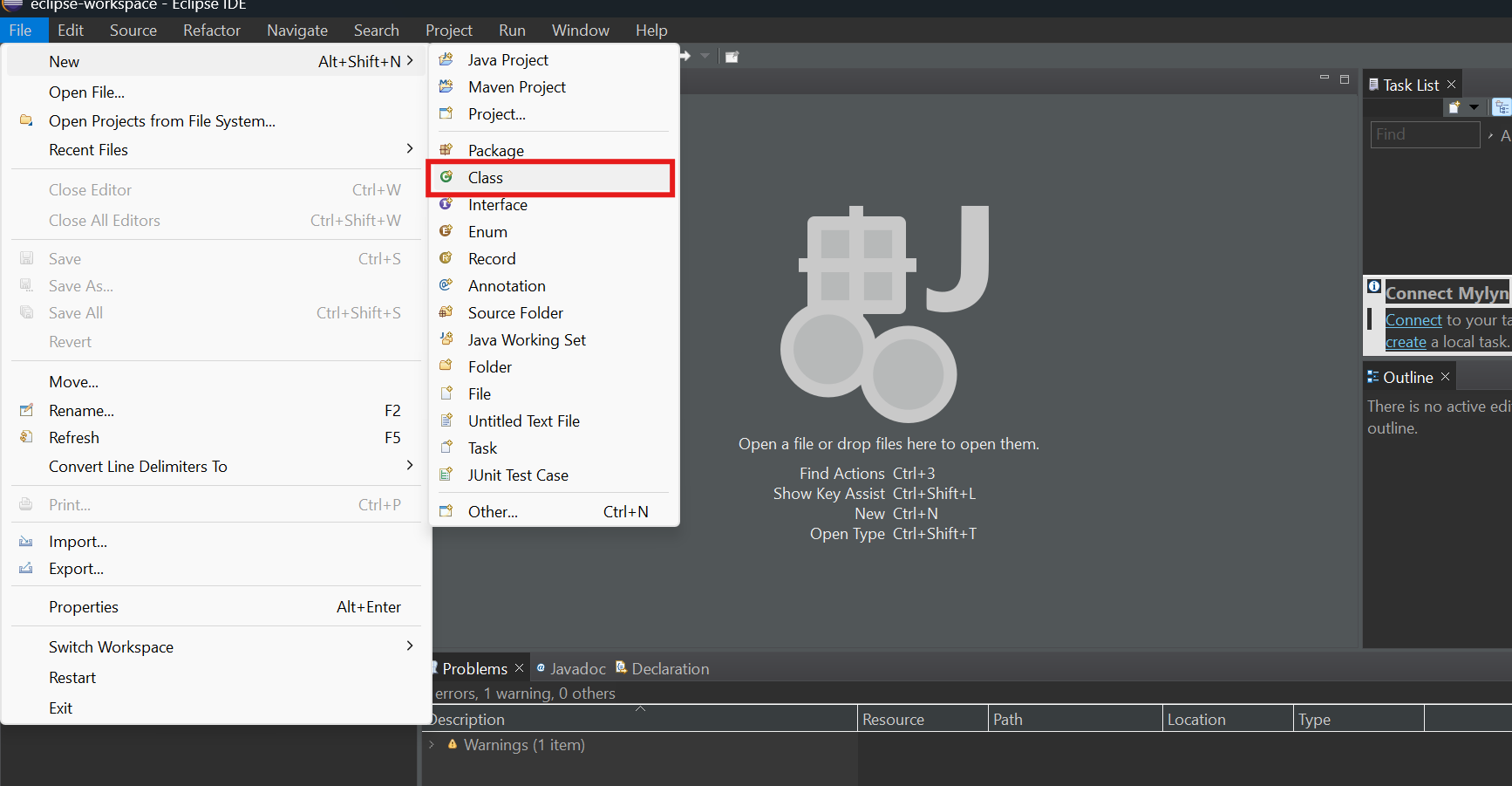Switch to the Javadoc tab
The width and height of the screenshot is (1512, 786).
571,669
